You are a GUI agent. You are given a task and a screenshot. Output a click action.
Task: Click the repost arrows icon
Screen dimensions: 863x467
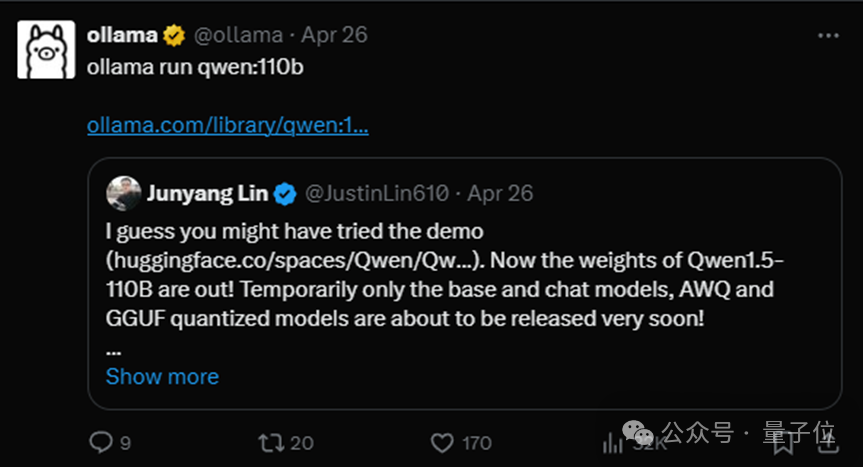pos(271,441)
